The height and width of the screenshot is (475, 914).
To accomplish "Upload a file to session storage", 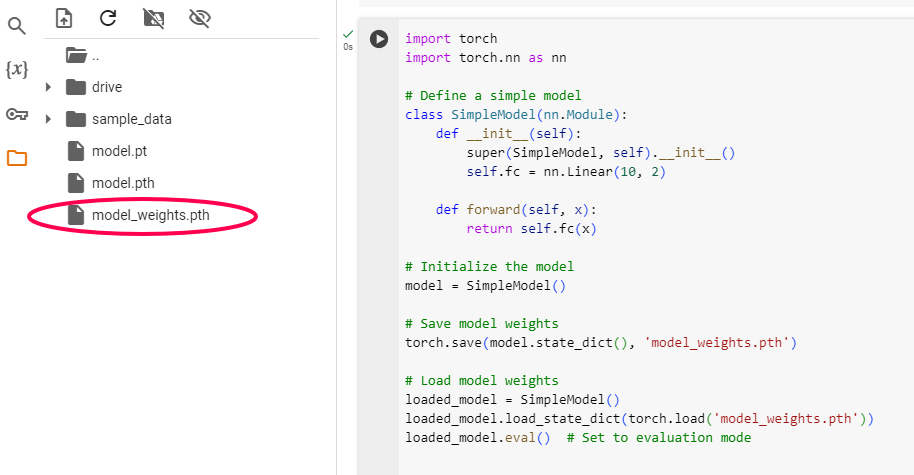I will pos(64,17).
